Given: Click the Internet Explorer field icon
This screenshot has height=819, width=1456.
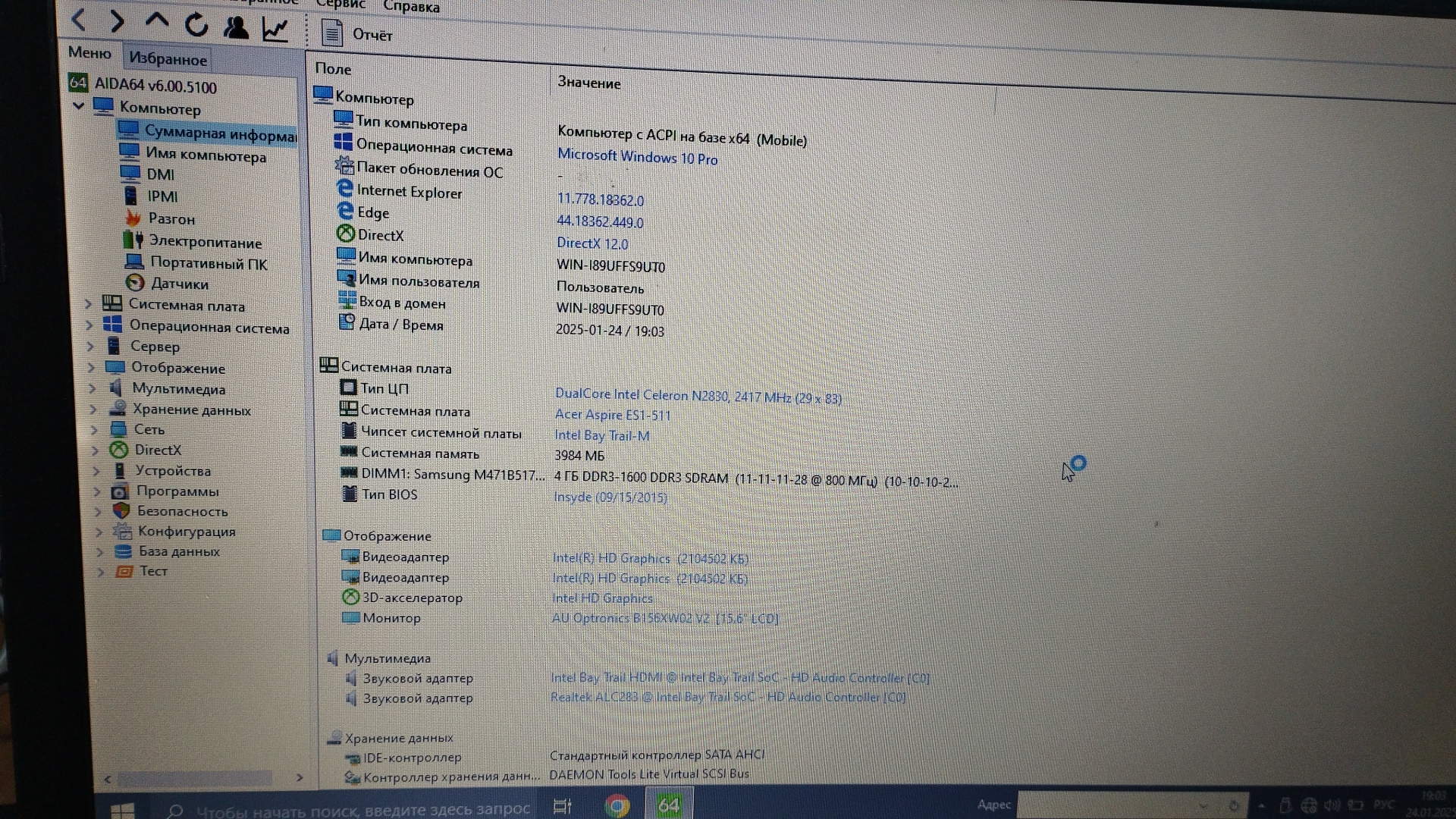Looking at the screenshot, I should 345,188.
